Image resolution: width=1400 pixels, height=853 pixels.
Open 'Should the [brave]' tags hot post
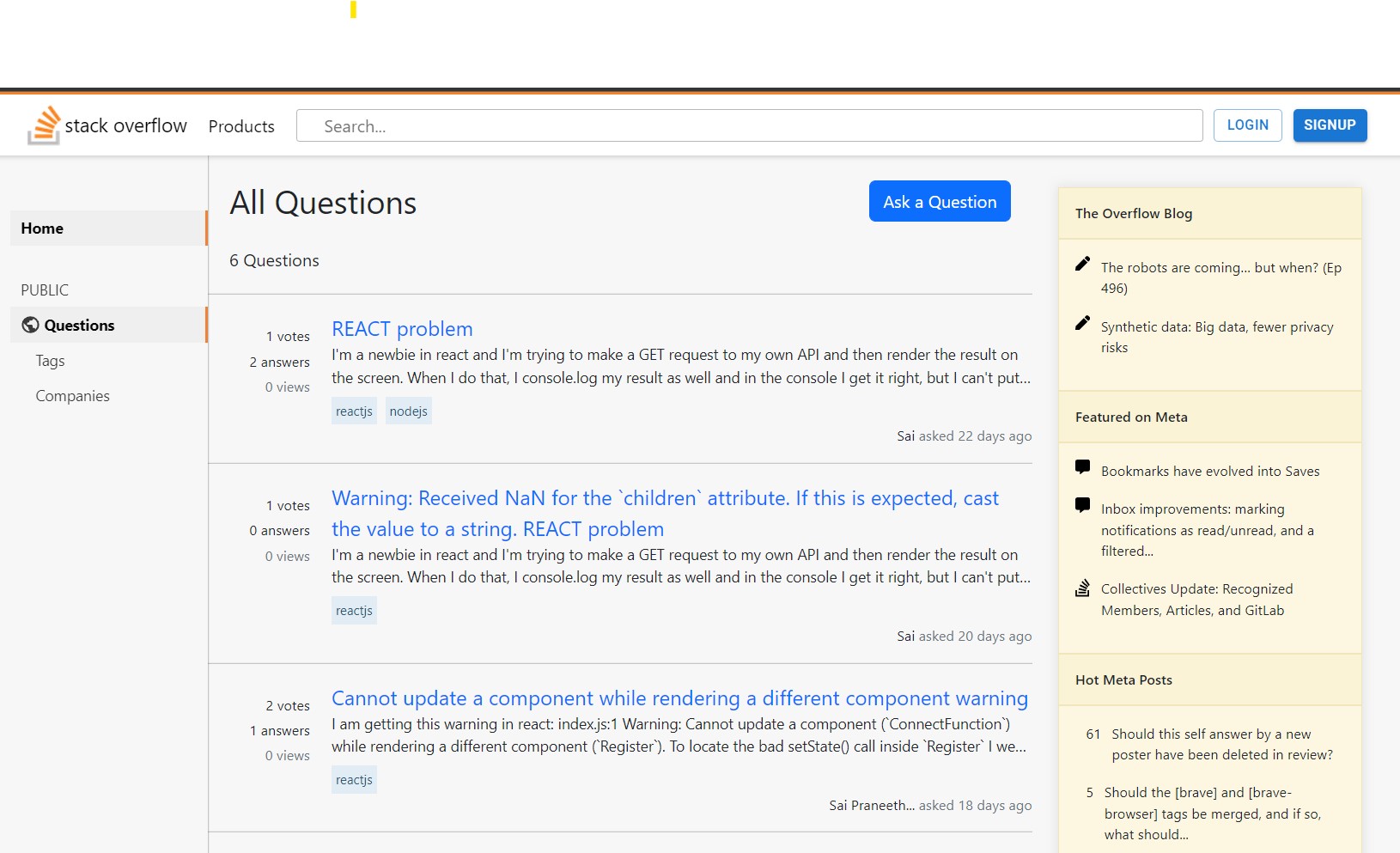click(x=1213, y=813)
